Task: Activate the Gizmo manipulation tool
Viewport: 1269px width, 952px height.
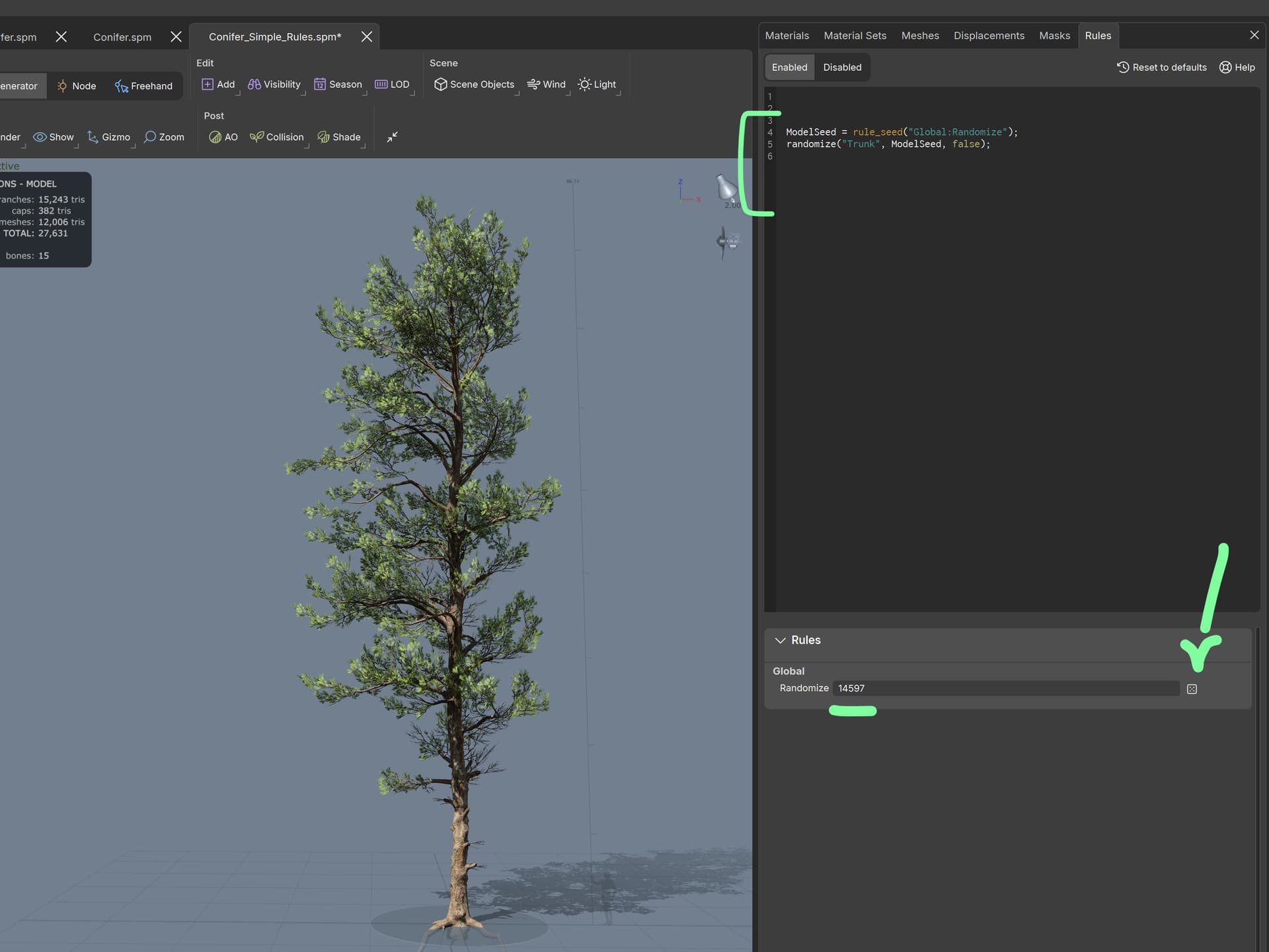Action: pyautogui.click(x=109, y=137)
